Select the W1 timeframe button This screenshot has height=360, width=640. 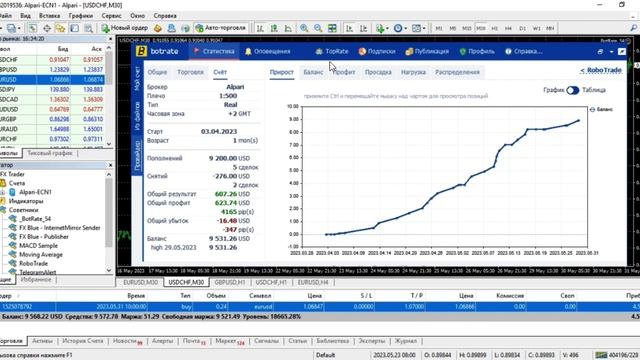536,28
